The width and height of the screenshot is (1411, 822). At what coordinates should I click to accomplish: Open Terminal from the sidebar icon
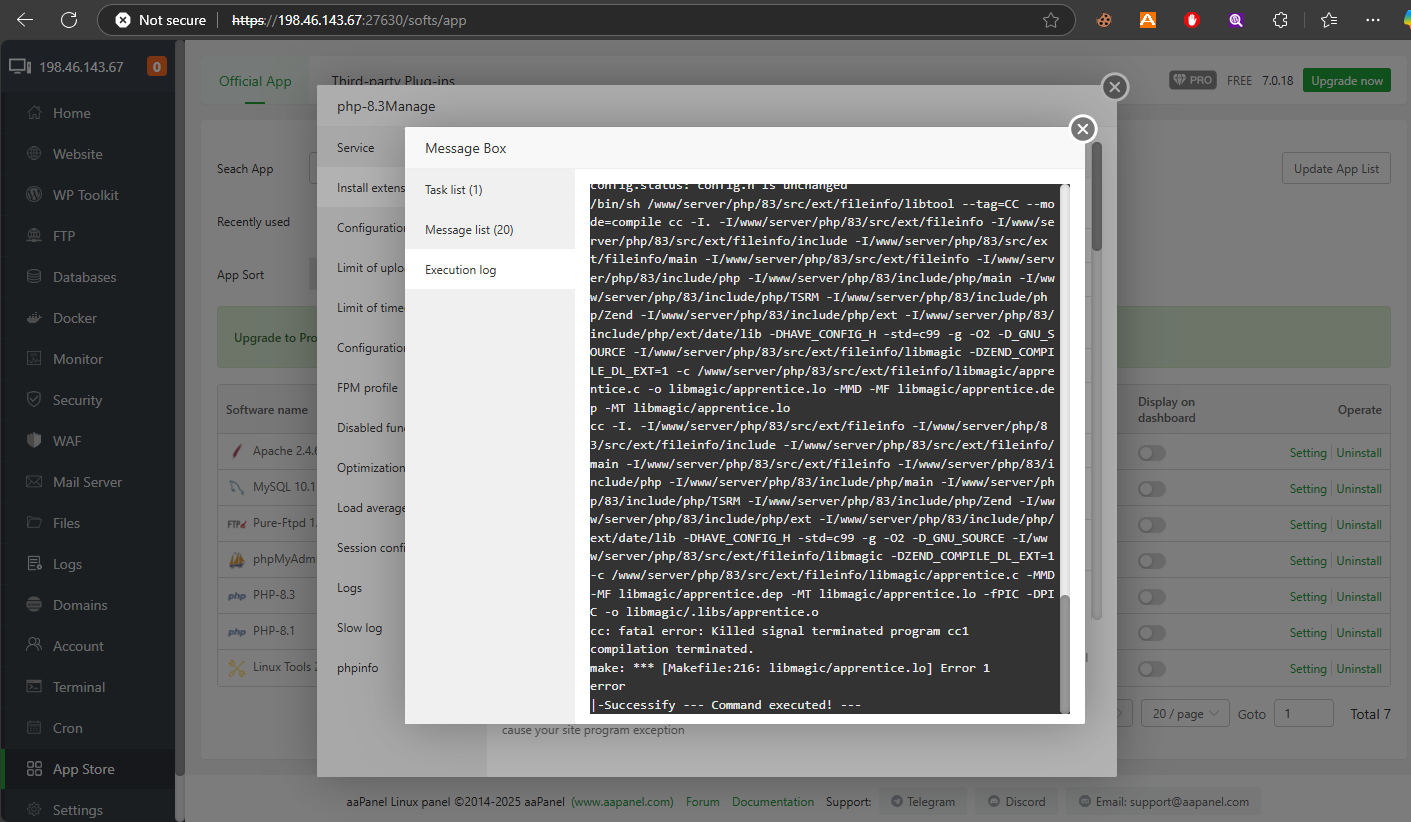tap(35, 687)
